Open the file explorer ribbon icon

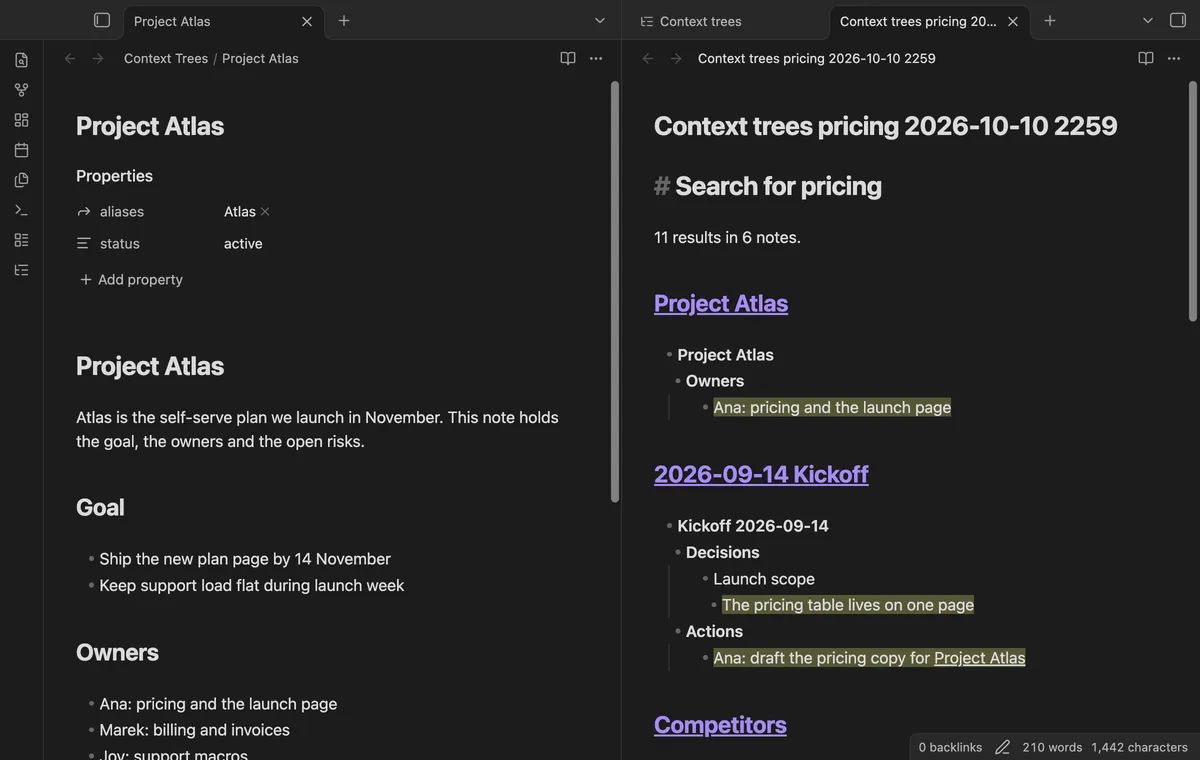21,60
